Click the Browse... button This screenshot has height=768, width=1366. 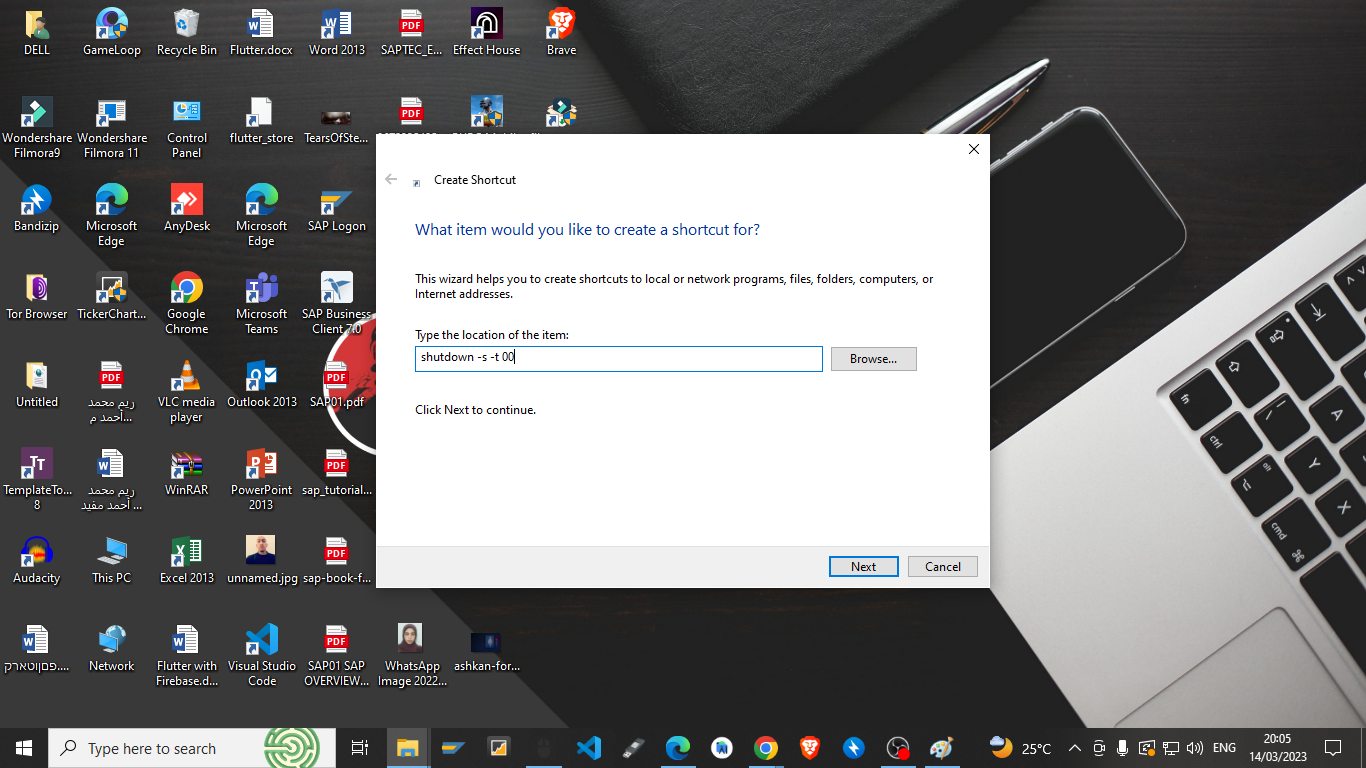coord(874,358)
